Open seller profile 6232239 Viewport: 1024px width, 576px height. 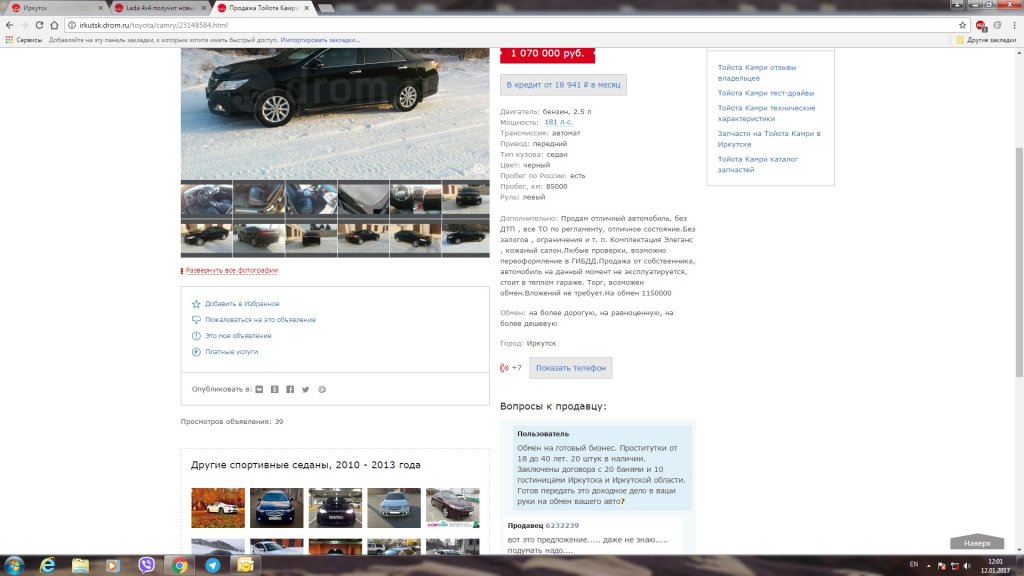pos(562,526)
